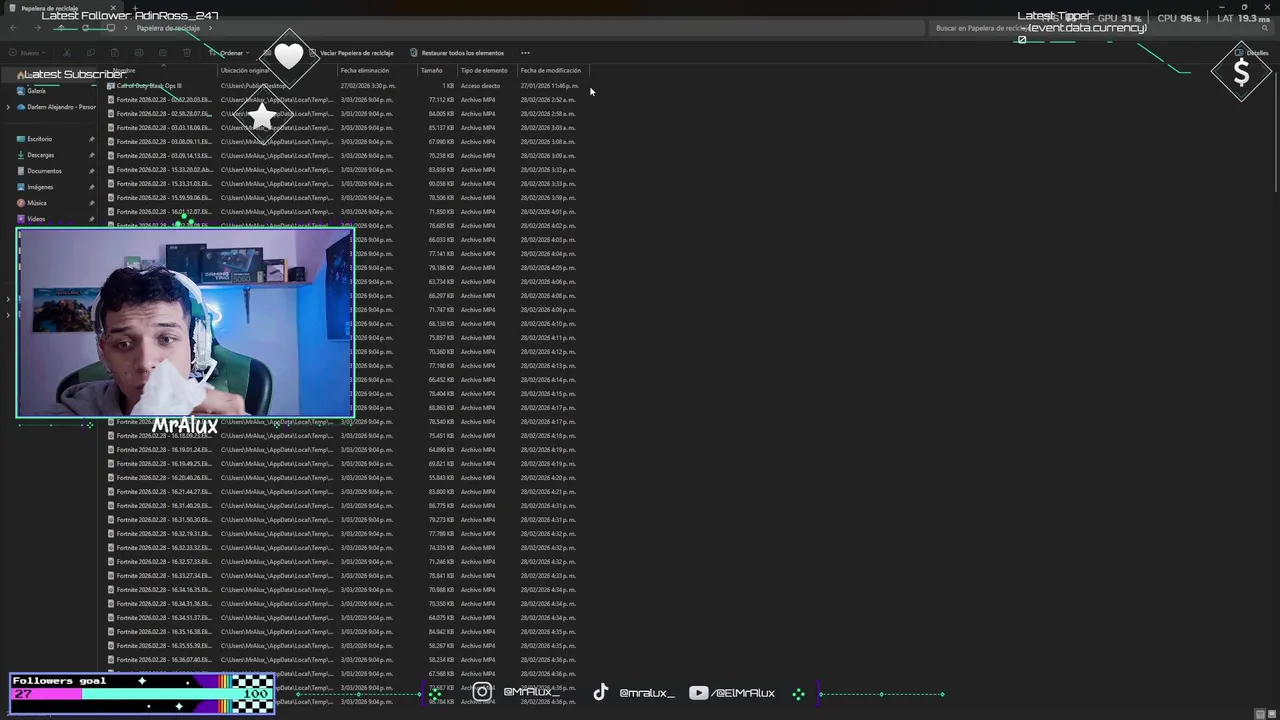This screenshot has width=1280, height=720.
Task: Click the Call of Duty Black Ops III shortcut icon
Action: pyautogui.click(x=111, y=86)
